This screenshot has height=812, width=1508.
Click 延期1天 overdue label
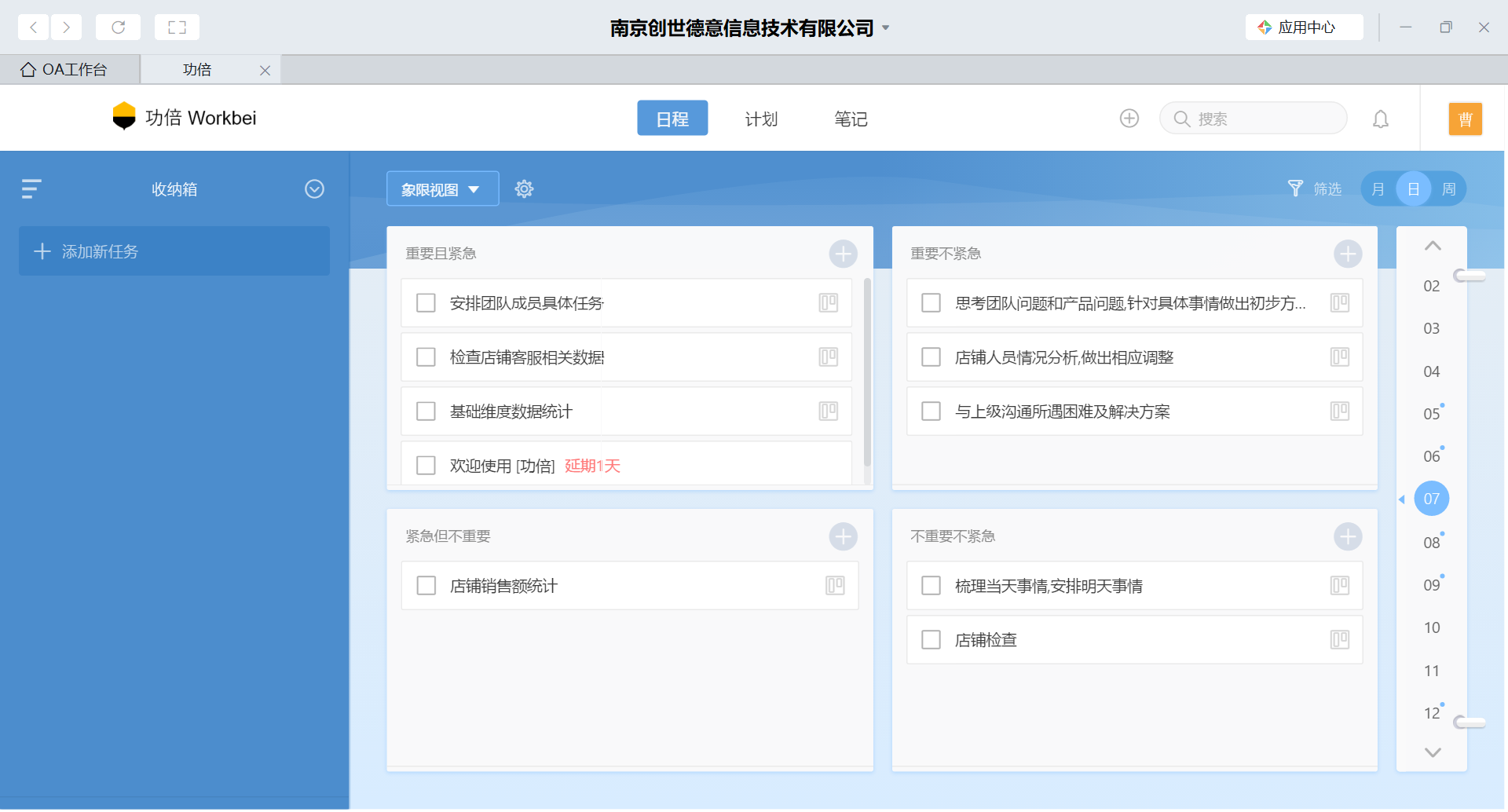[x=592, y=466]
